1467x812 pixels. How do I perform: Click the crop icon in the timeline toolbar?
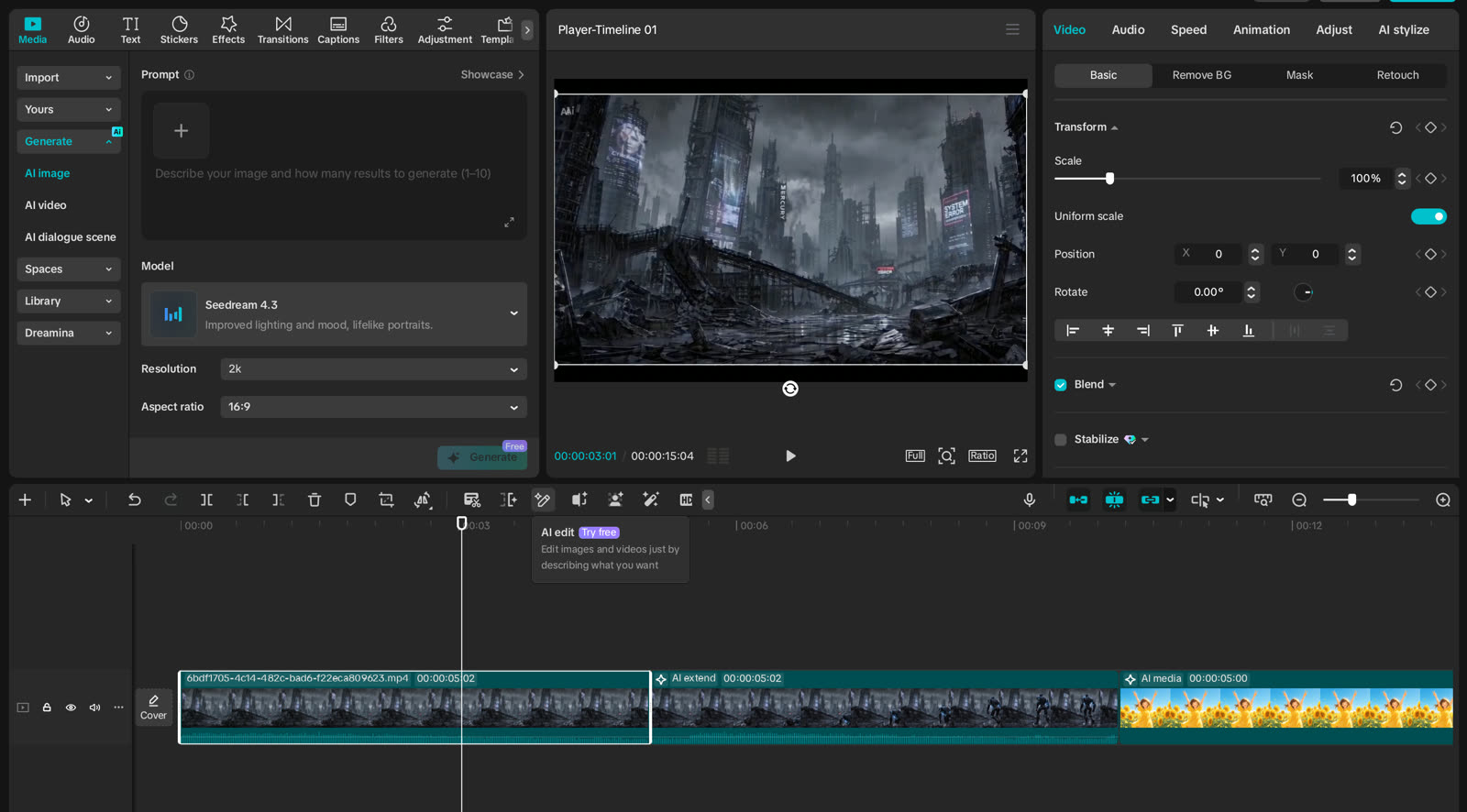386,499
